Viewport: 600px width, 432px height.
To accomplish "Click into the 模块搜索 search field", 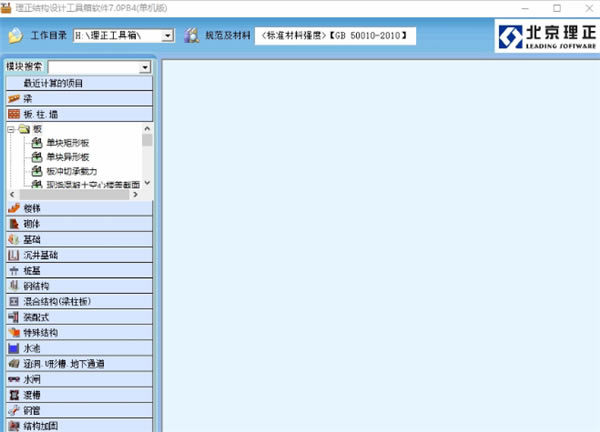I will pos(94,68).
